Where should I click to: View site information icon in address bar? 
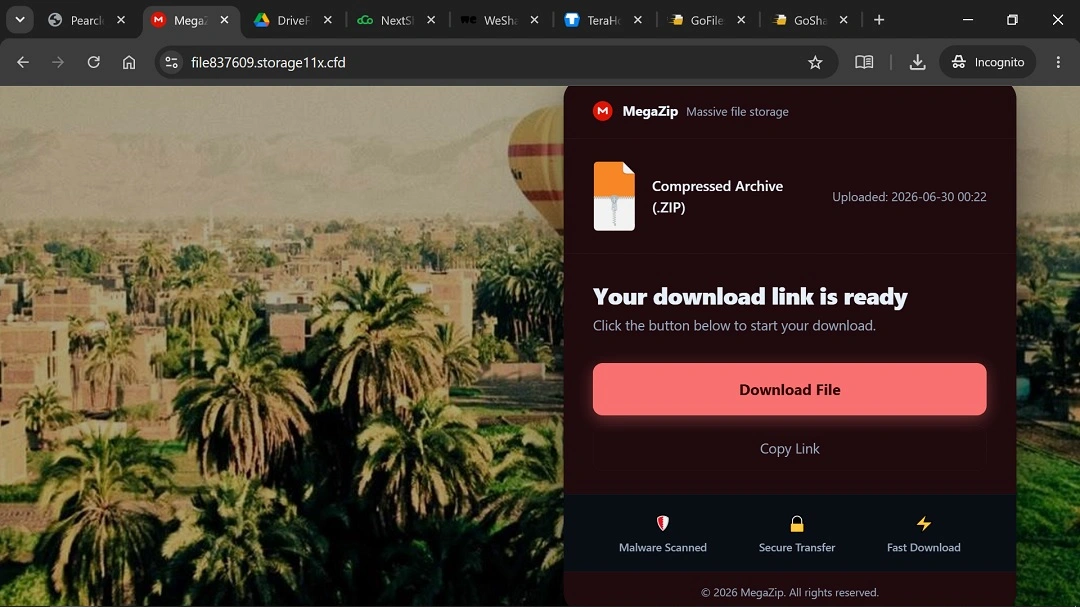[x=172, y=62]
